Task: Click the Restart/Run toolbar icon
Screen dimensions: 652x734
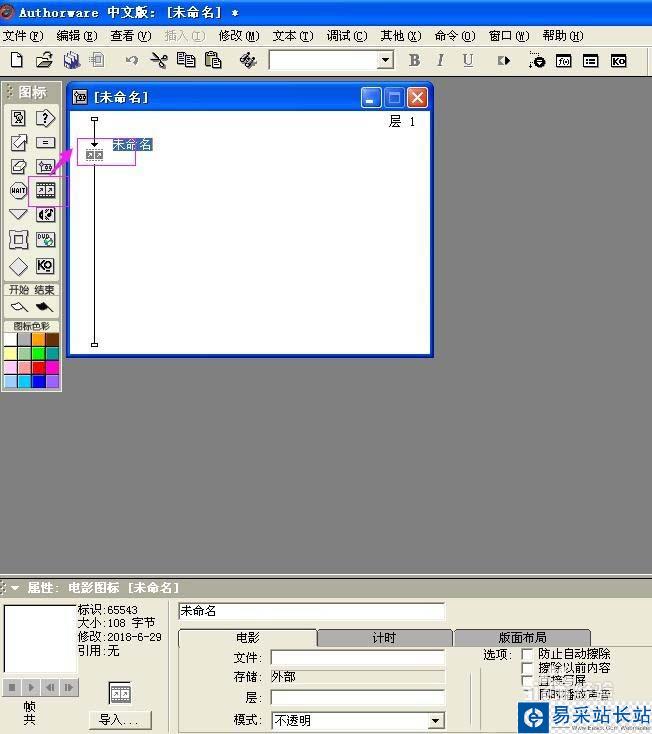Action: 504,60
